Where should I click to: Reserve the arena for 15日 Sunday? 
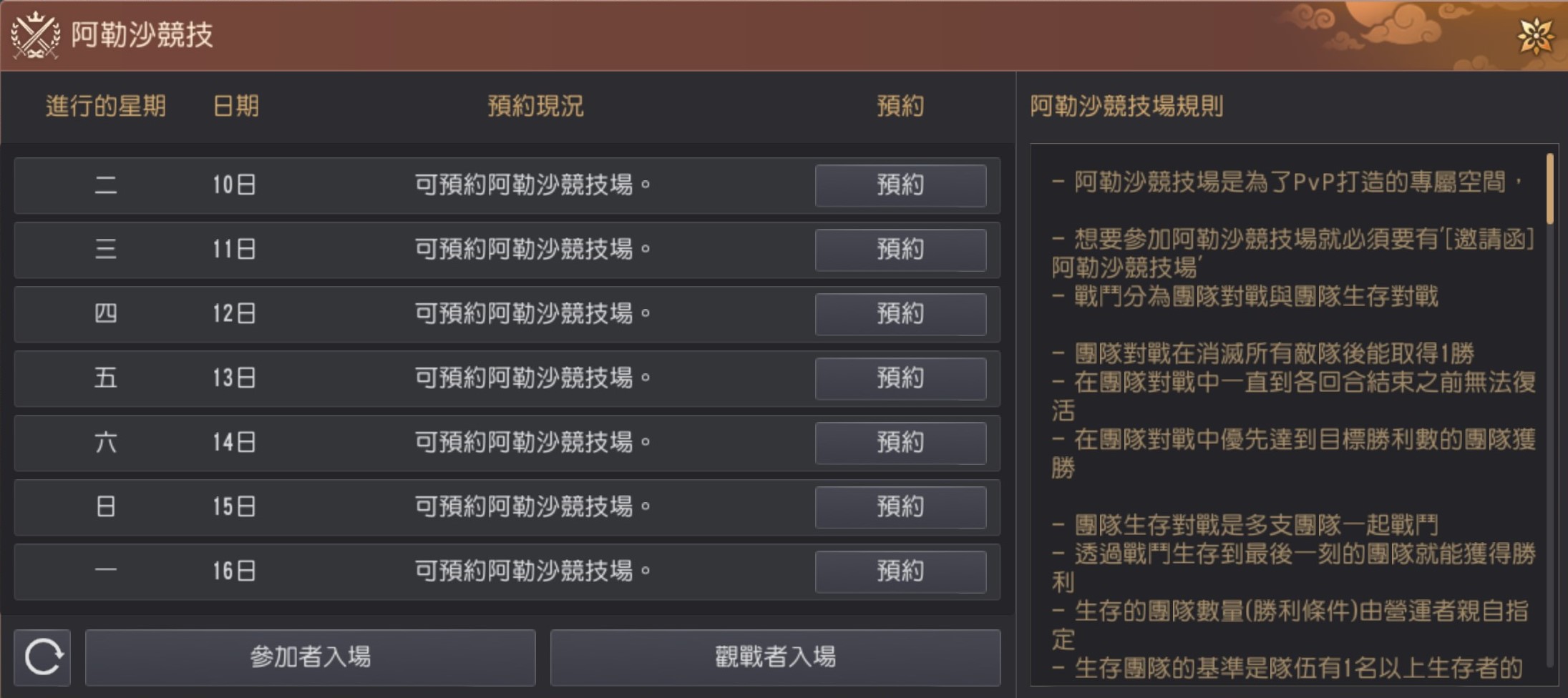[900, 507]
